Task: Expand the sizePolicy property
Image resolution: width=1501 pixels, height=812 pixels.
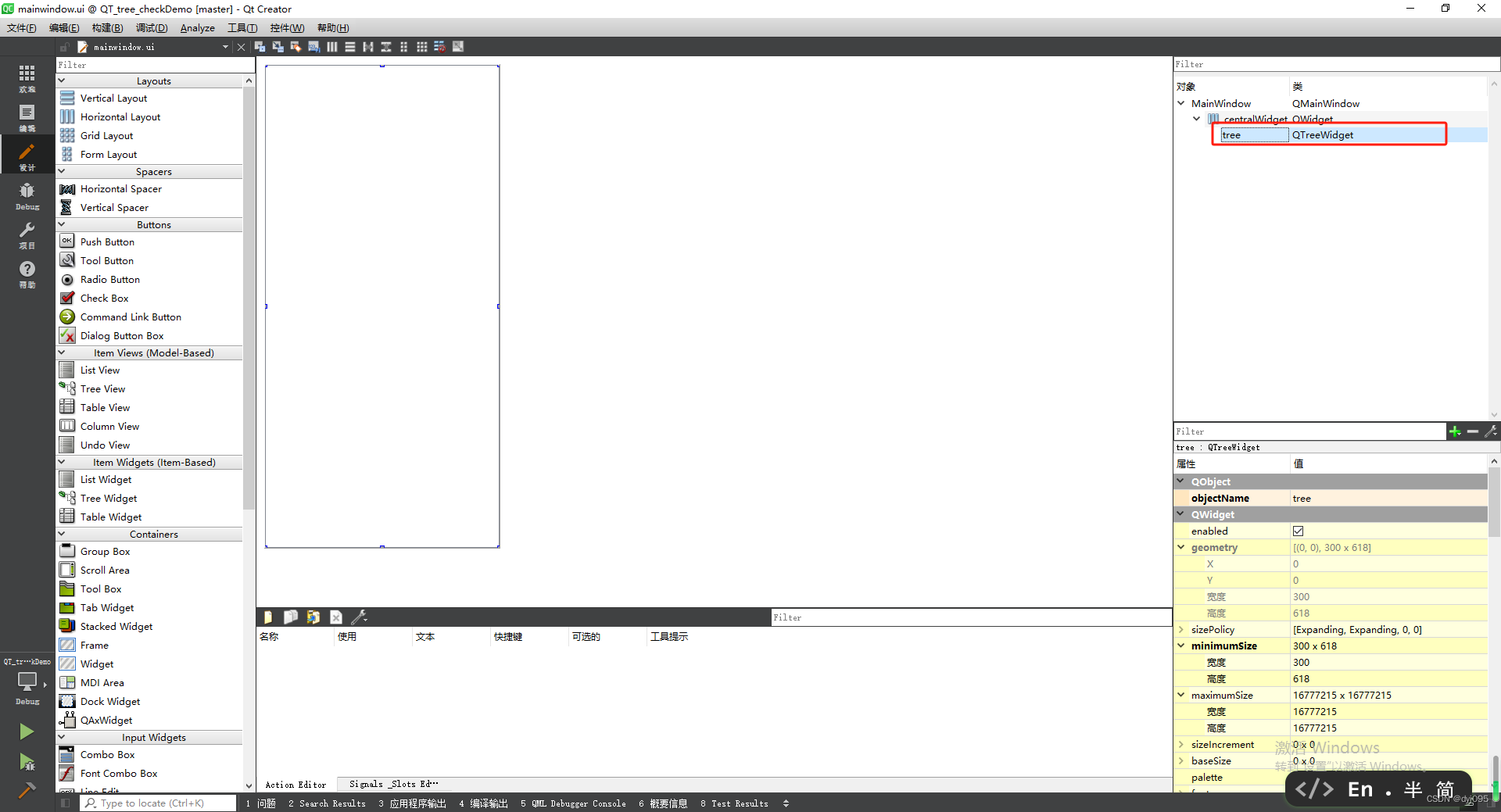Action: [1181, 629]
